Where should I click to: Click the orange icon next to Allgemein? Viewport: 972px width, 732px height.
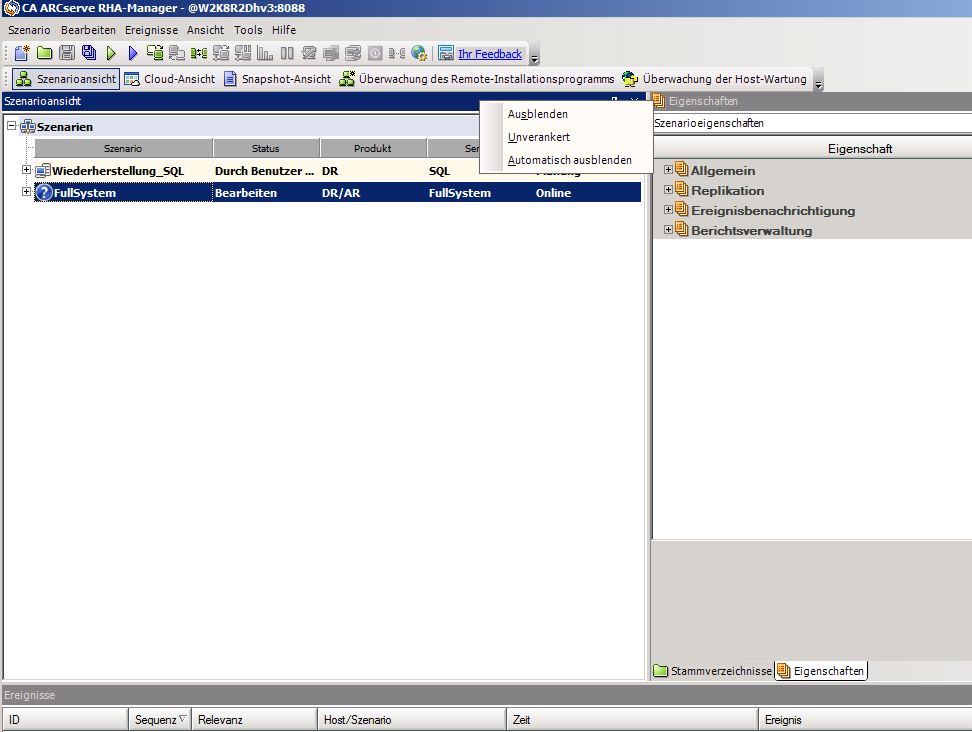coord(682,169)
